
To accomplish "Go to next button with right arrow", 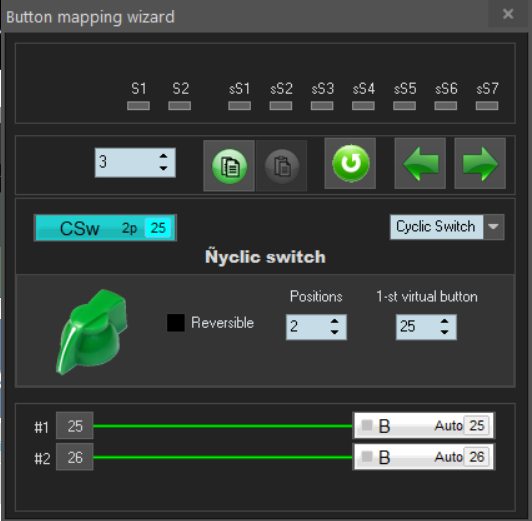I will (x=480, y=163).
